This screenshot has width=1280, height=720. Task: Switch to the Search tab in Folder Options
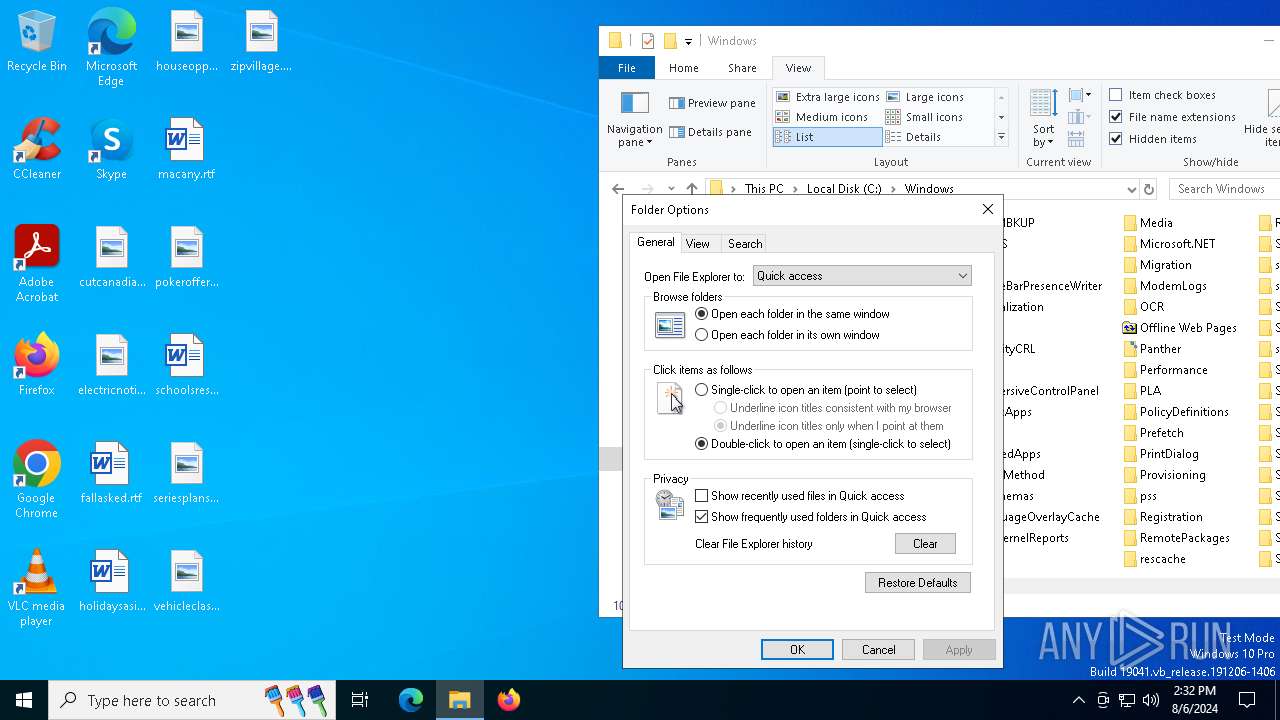[x=745, y=244]
